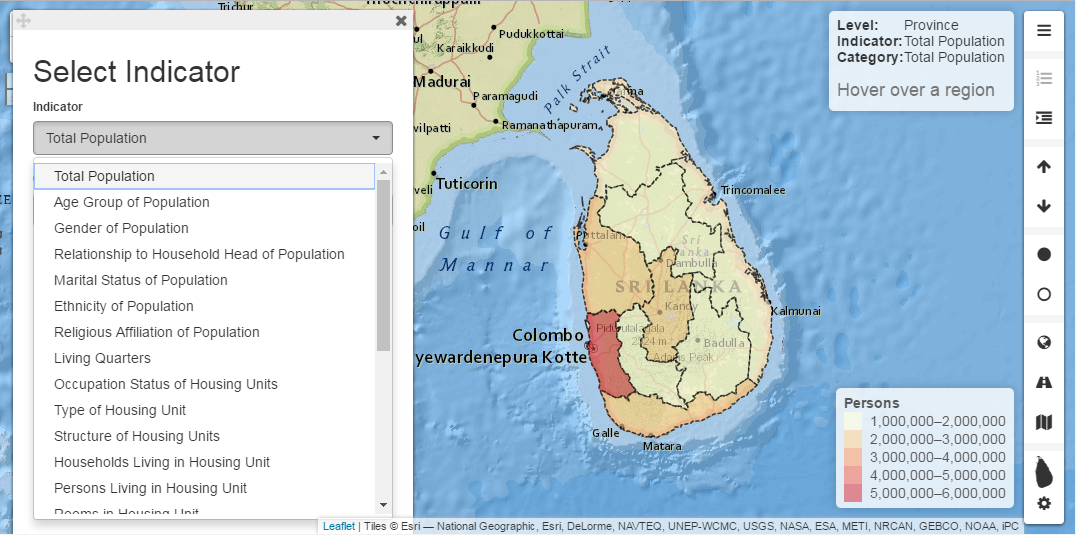Click the indent list icon in toolbar

(x=1044, y=118)
